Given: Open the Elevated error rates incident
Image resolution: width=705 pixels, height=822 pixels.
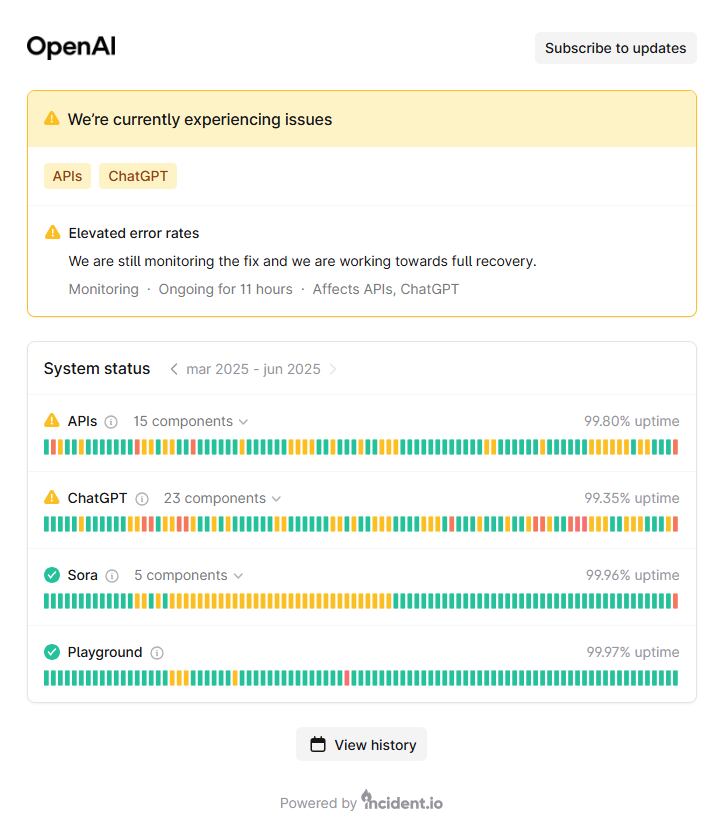Looking at the screenshot, I should [134, 233].
